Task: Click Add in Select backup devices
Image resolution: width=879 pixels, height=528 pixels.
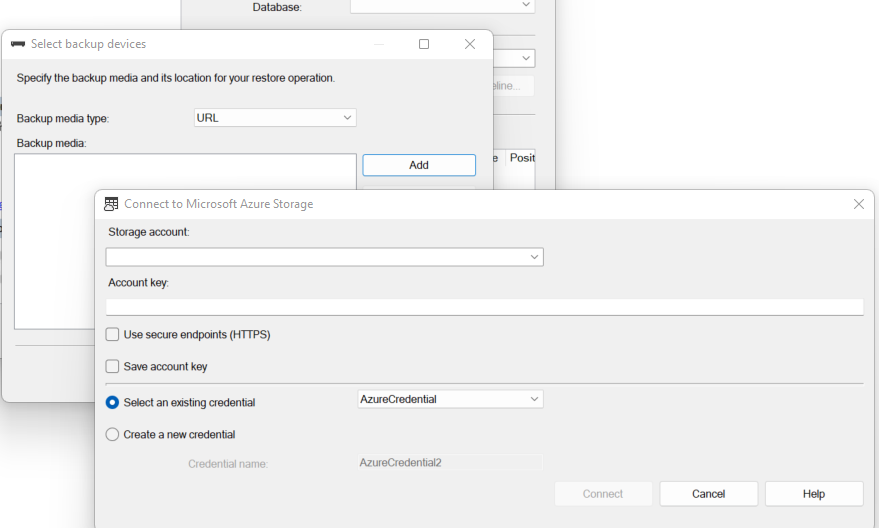Action: 419,165
